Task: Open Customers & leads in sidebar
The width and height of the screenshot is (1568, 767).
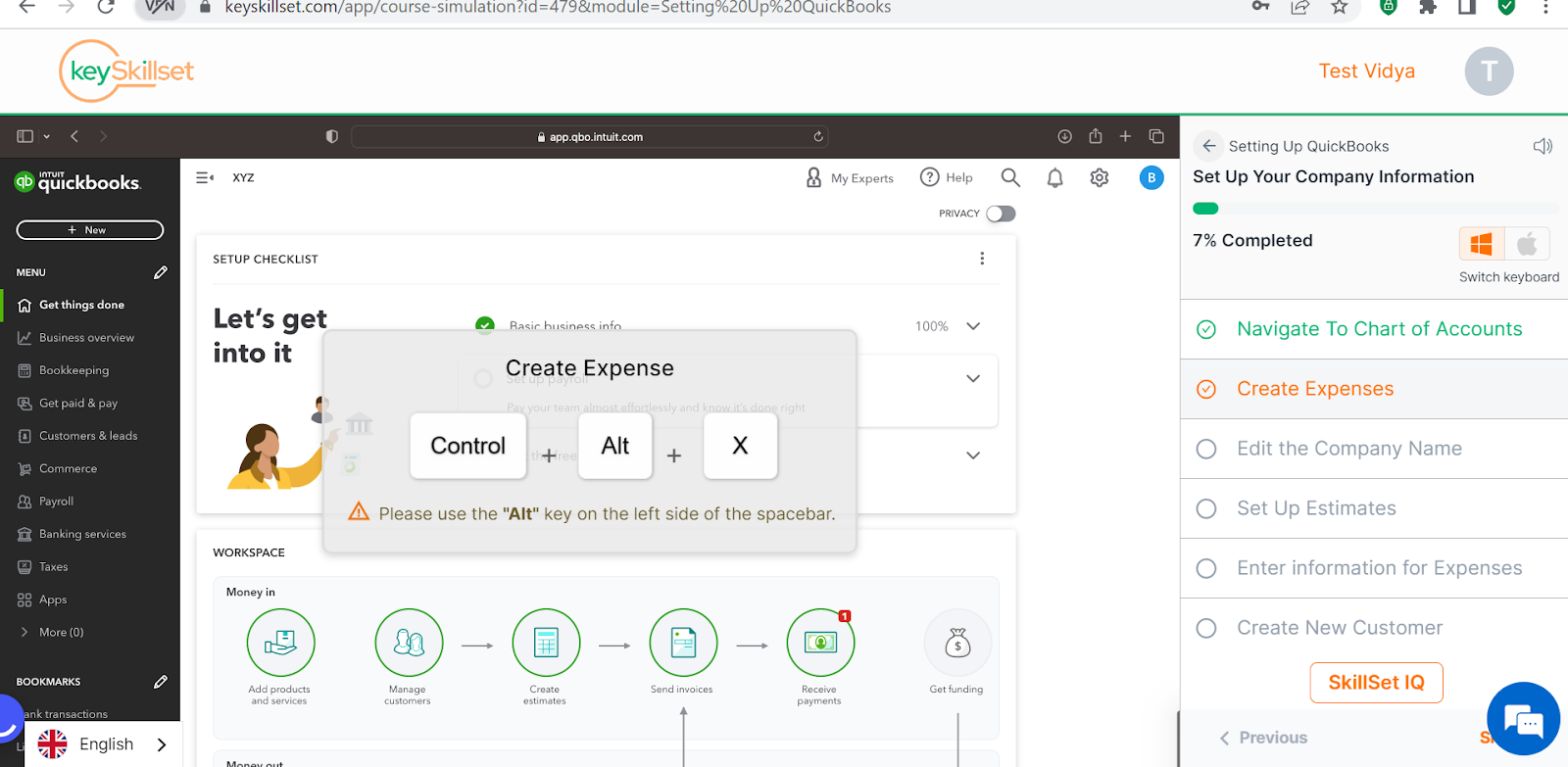Action: [89, 436]
